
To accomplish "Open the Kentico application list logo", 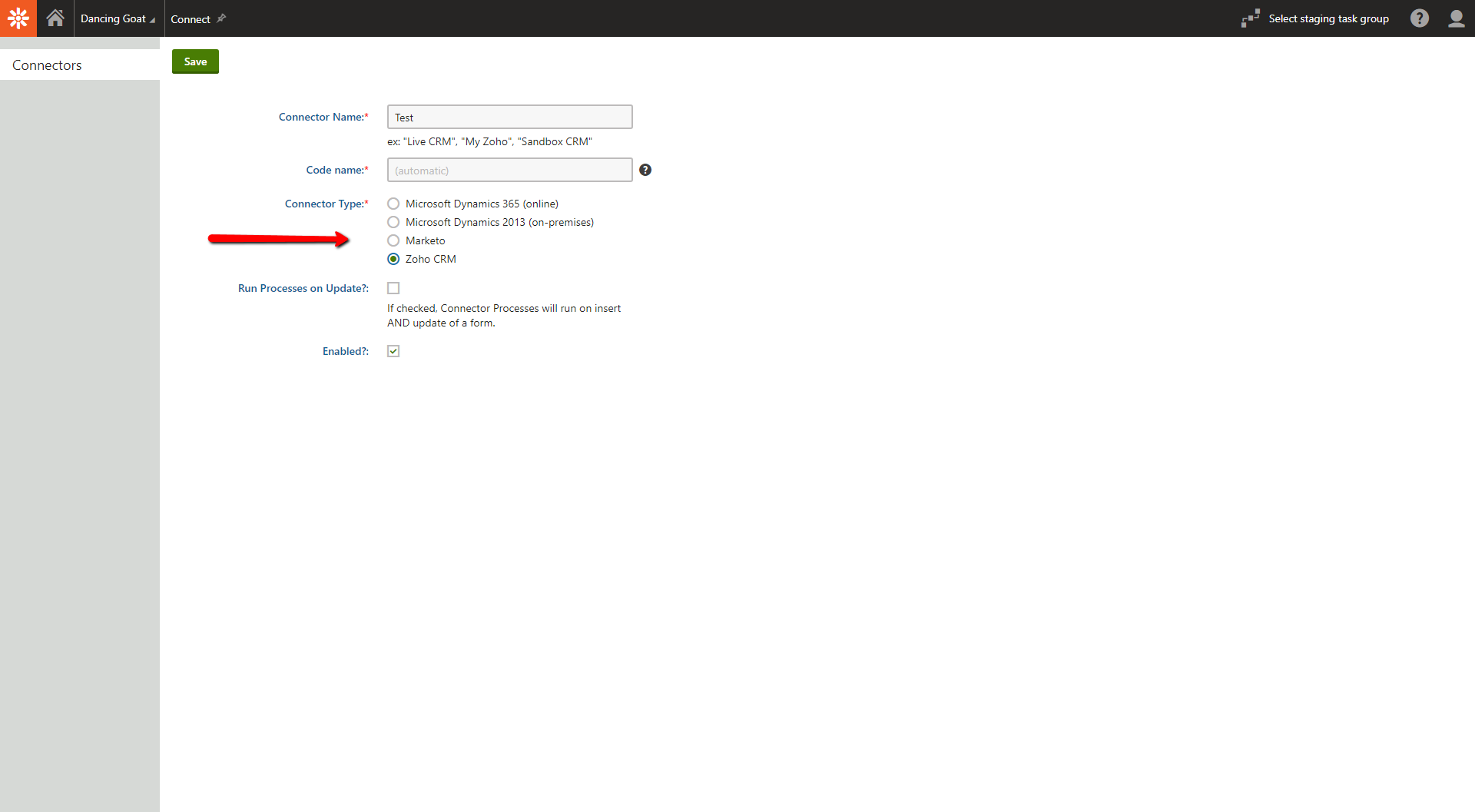I will 18,18.
